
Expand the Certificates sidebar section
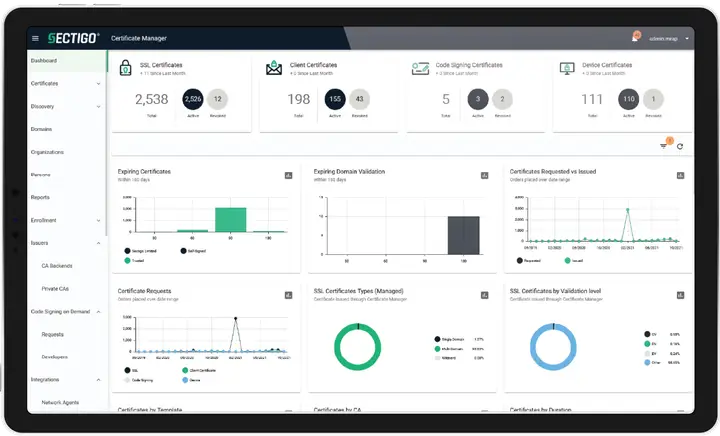click(x=98, y=83)
